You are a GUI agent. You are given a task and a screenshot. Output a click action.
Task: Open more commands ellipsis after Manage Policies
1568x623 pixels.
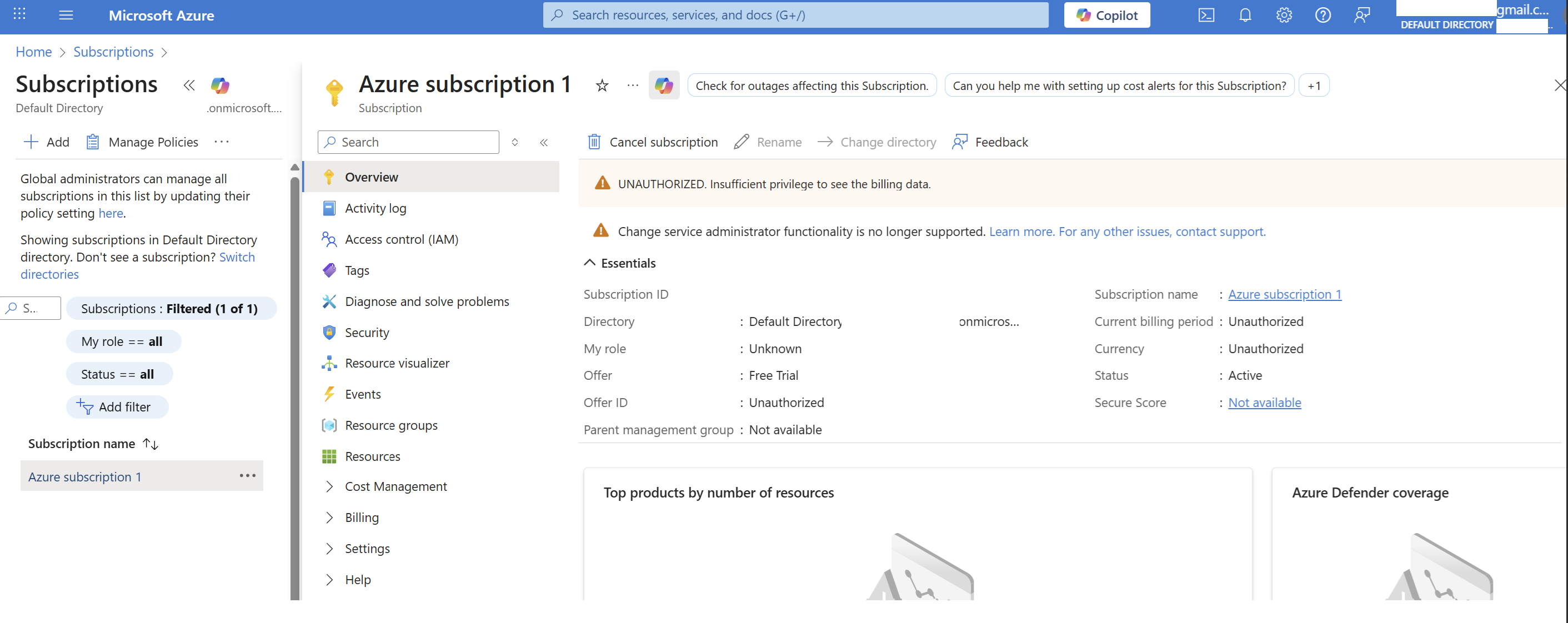point(222,142)
